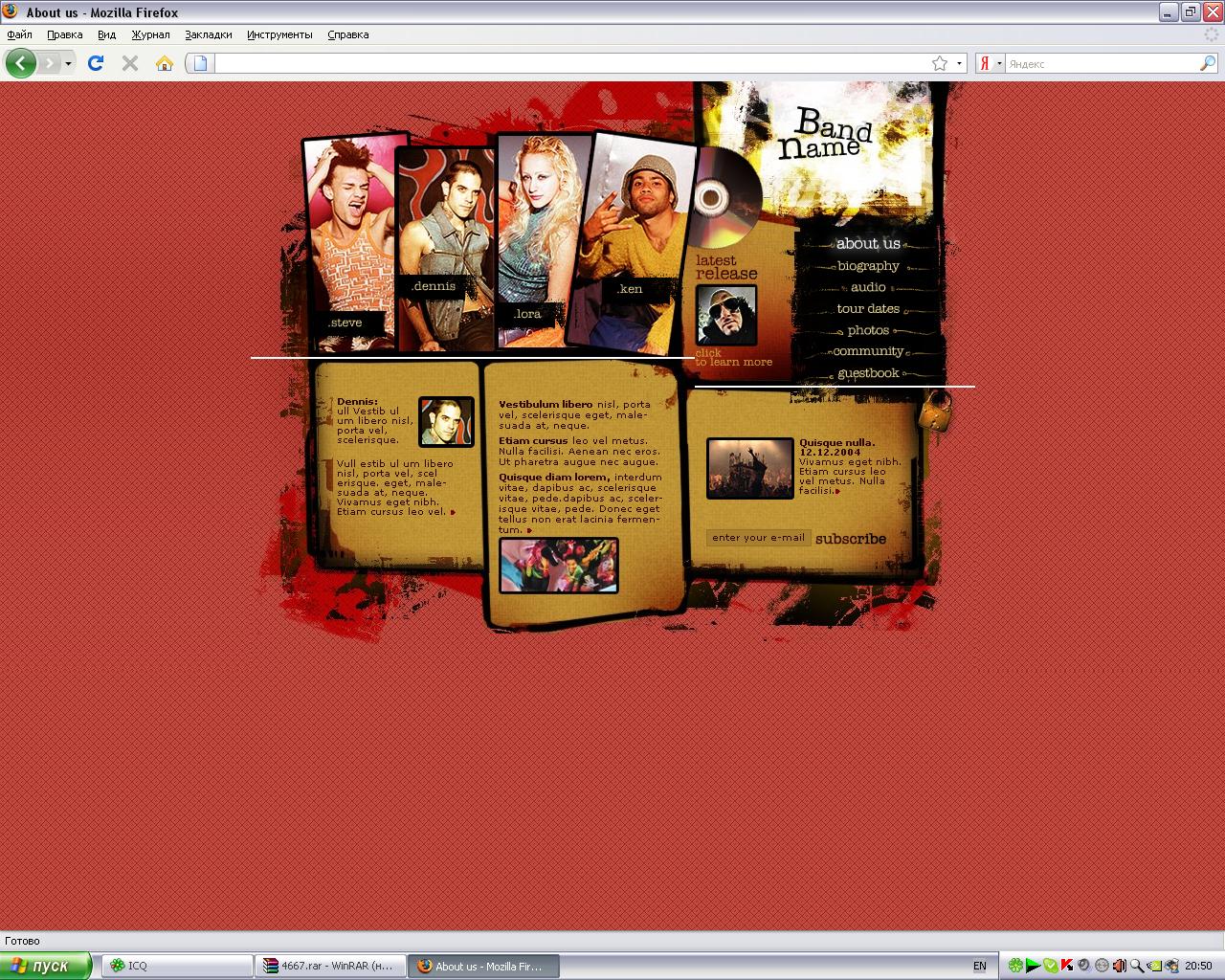Open the Закладки menu

click(208, 34)
